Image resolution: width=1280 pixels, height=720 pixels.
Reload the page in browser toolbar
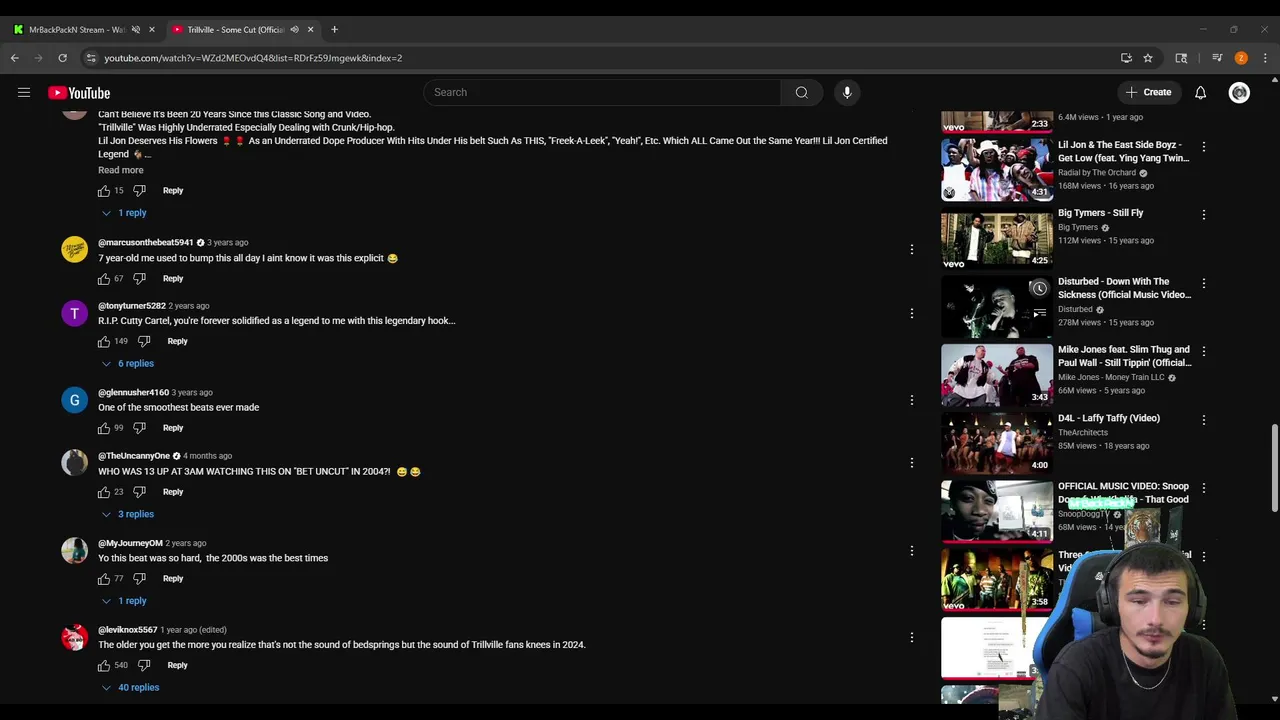(62, 58)
